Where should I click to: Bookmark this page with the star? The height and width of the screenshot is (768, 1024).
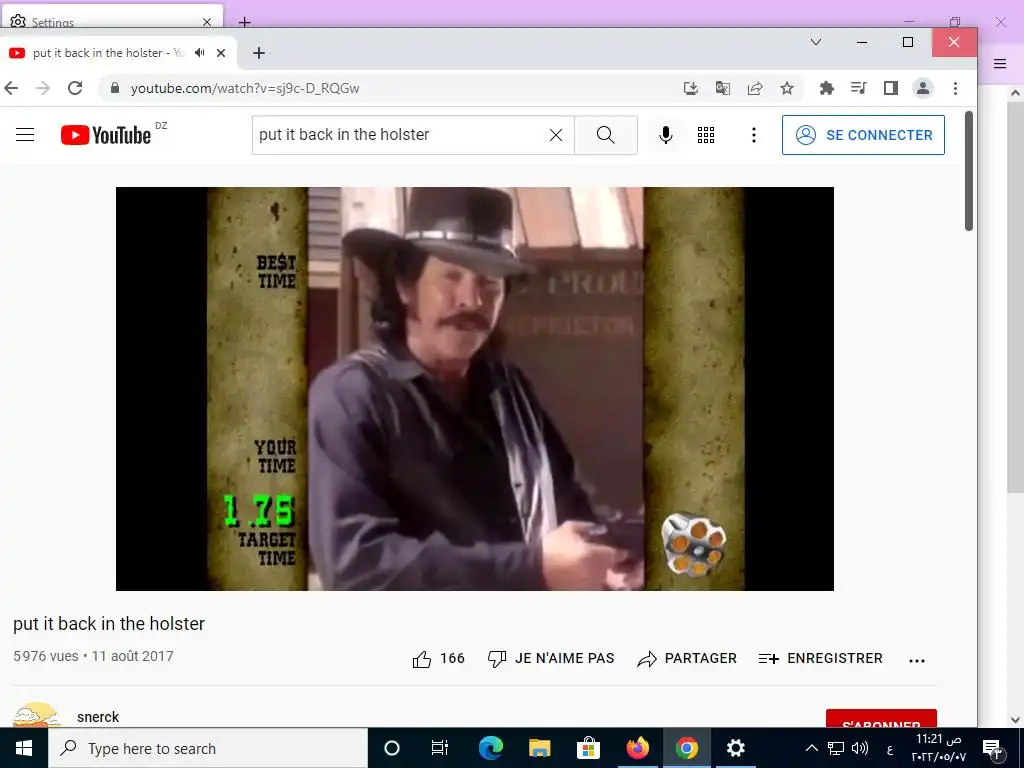point(787,88)
